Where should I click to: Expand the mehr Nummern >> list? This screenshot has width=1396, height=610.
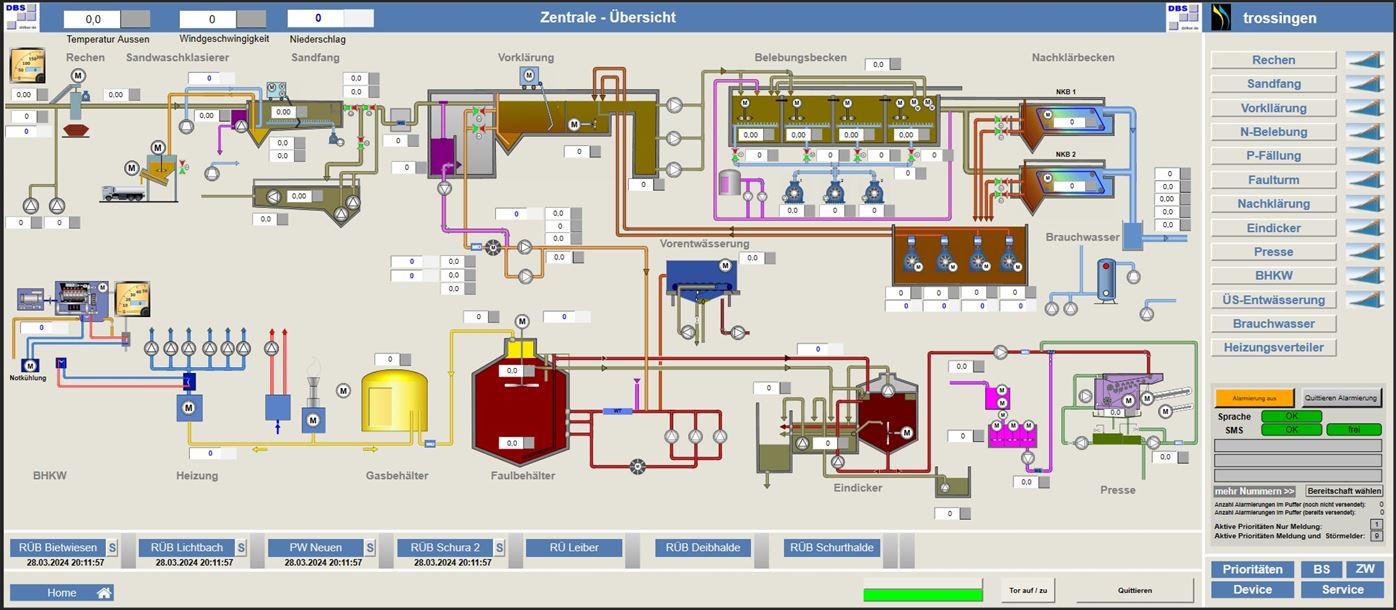click(x=1254, y=491)
